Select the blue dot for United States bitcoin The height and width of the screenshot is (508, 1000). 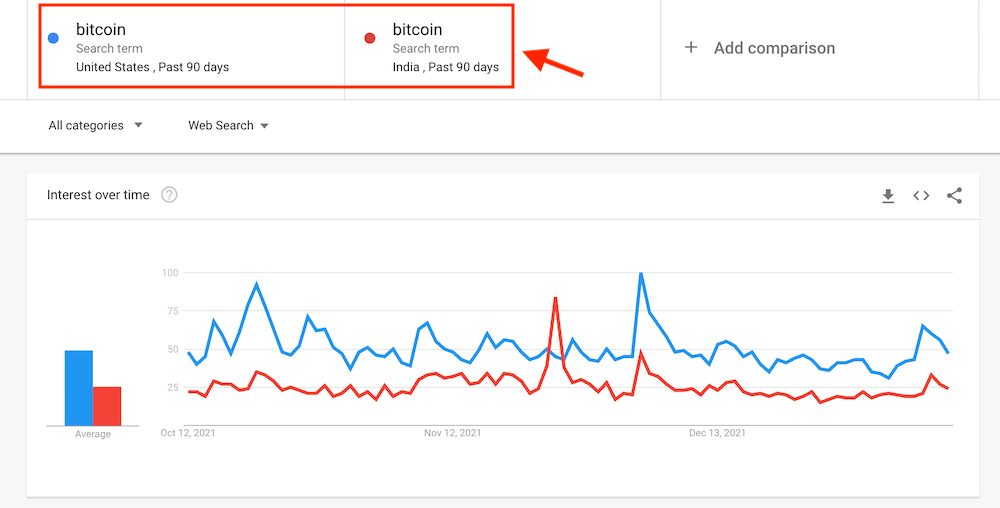(54, 38)
